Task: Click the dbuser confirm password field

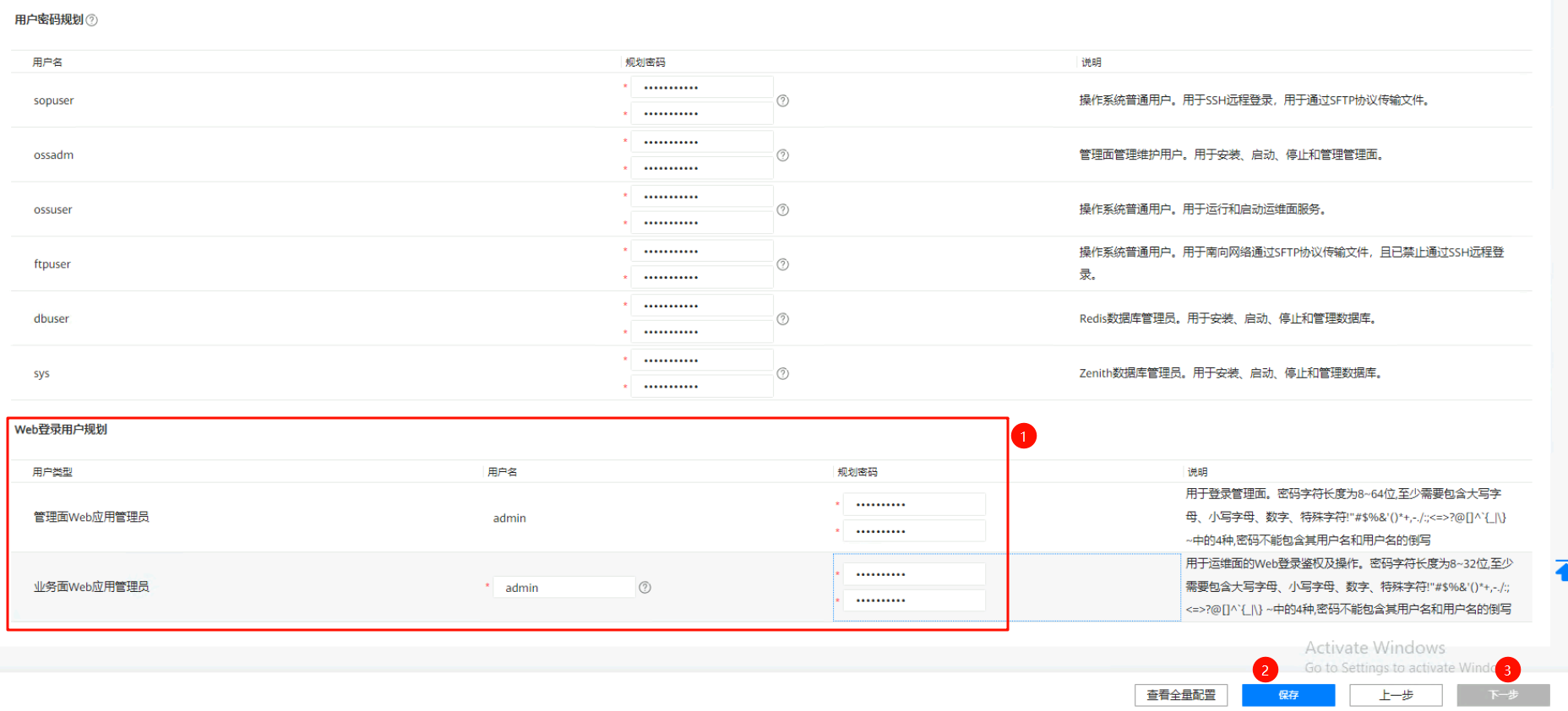Action: [x=701, y=332]
